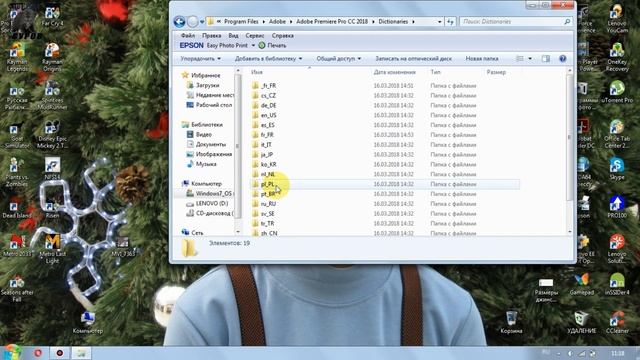Select Рабочий стол in the navigation pane
Screen dimensions: 640x360
(x=213, y=105)
